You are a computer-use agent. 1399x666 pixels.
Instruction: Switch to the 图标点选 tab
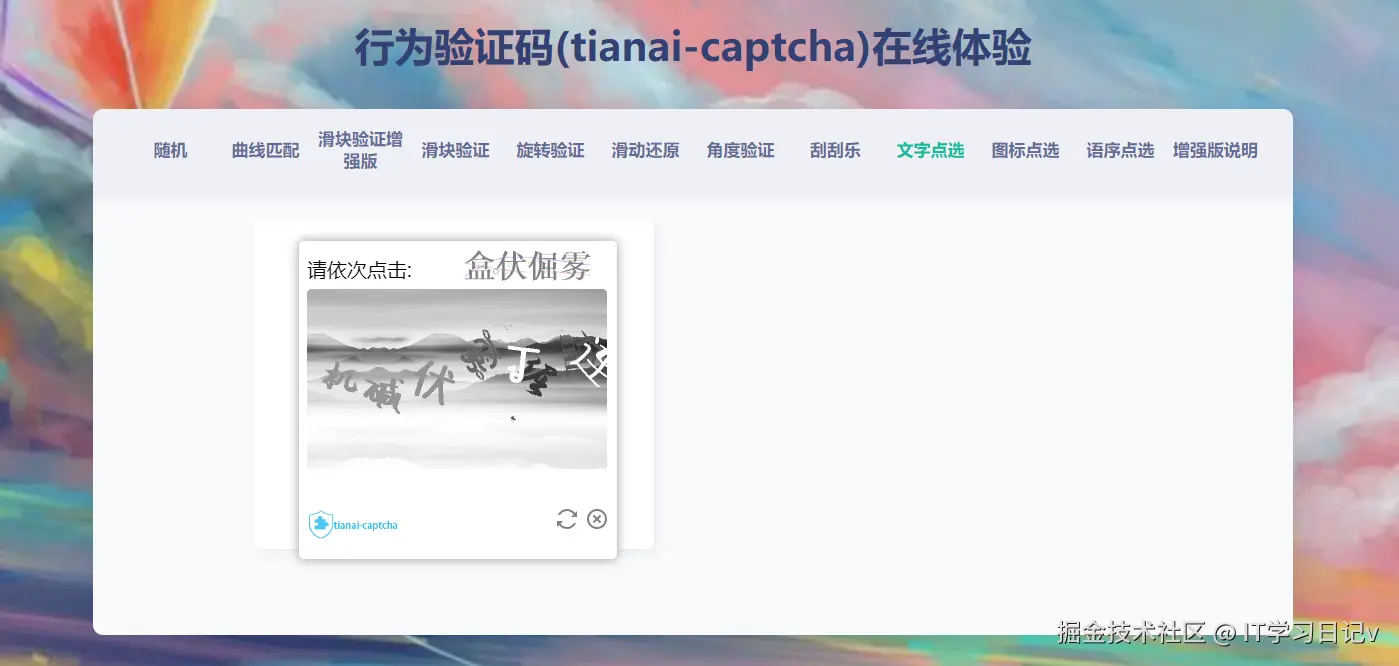point(1025,150)
